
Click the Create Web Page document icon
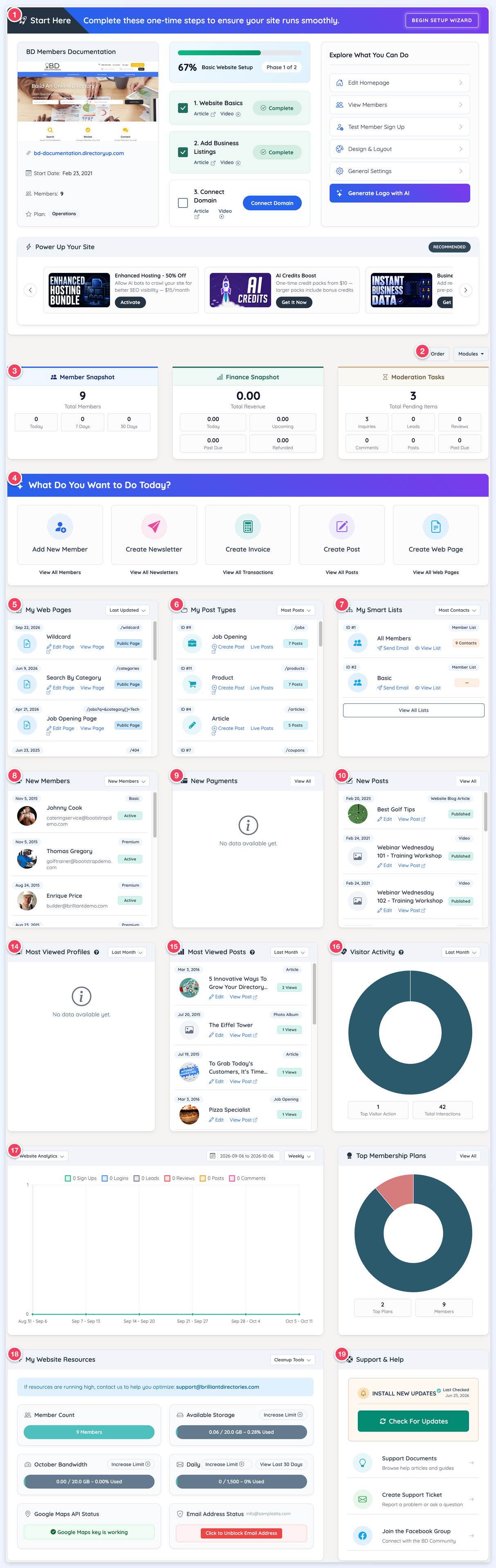(436, 527)
